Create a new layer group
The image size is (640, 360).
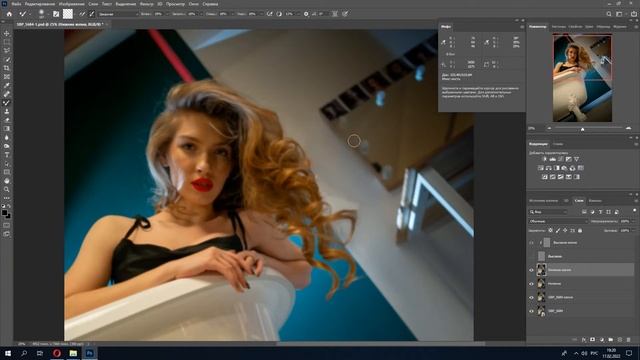(x=611, y=340)
